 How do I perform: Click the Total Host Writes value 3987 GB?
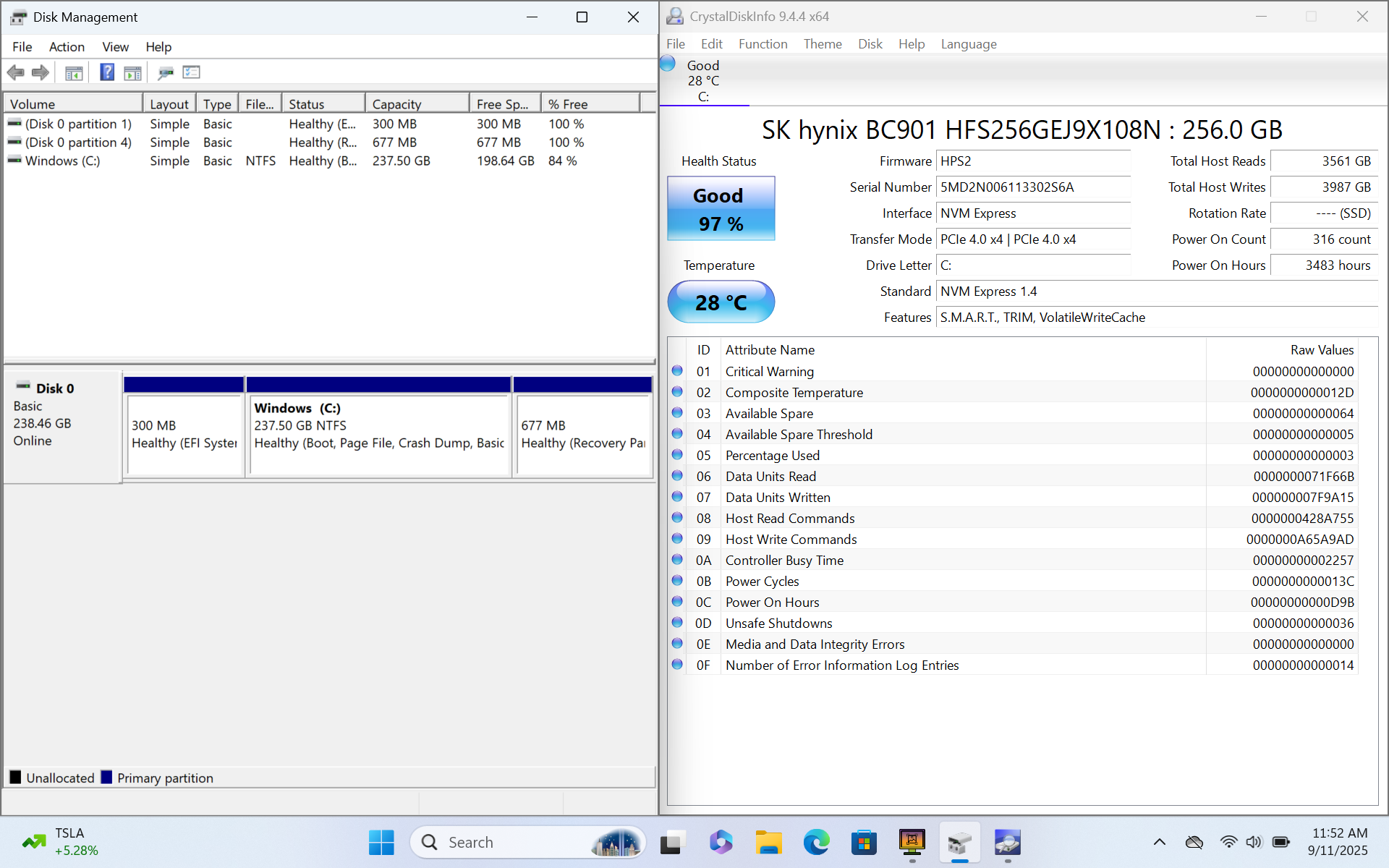coord(1324,187)
